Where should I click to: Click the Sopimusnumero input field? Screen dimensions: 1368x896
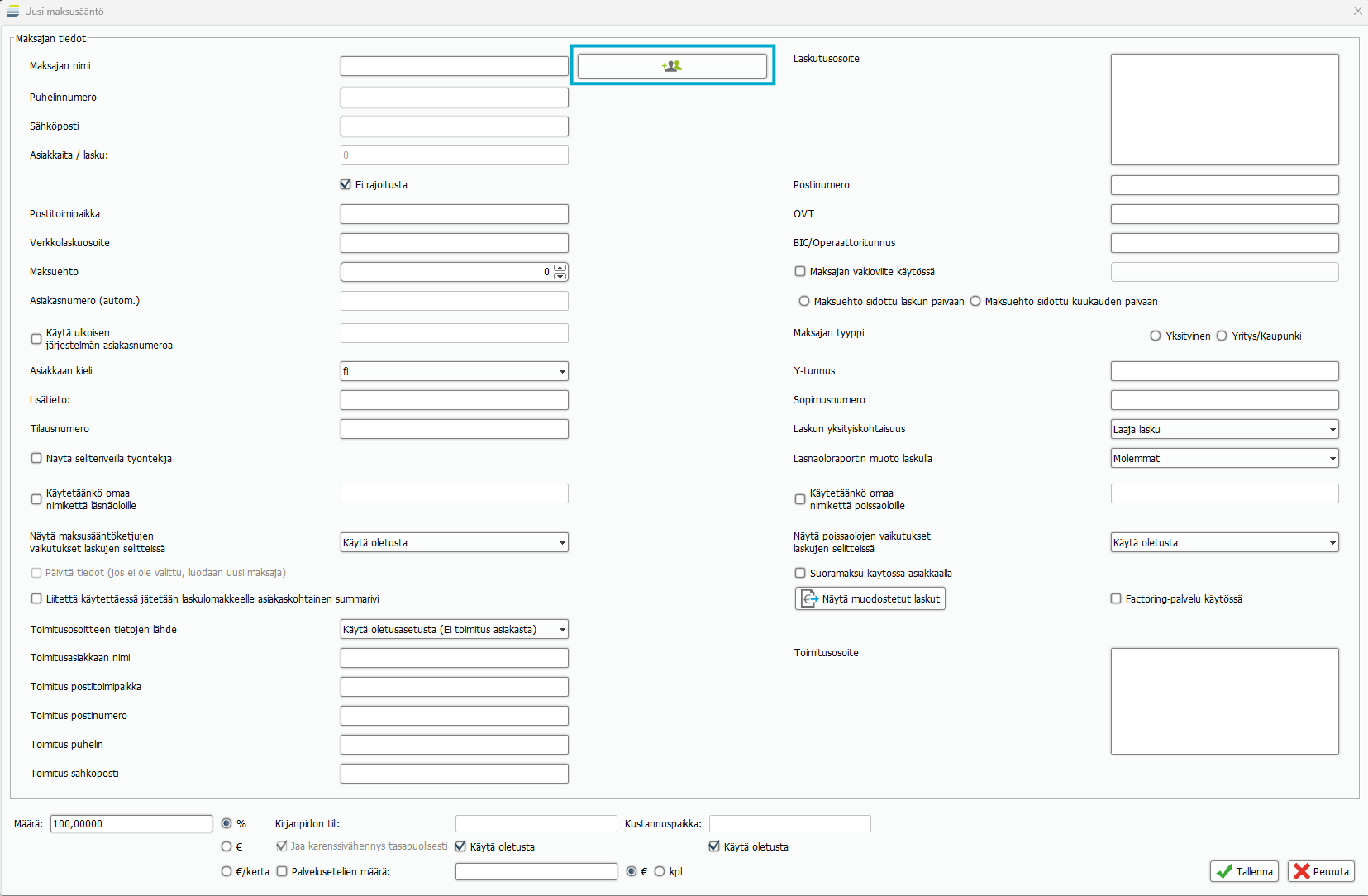pos(1225,400)
